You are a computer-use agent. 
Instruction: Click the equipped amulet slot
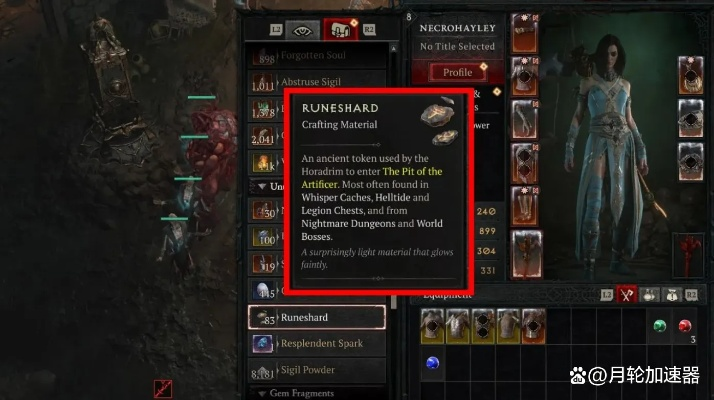(x=691, y=76)
